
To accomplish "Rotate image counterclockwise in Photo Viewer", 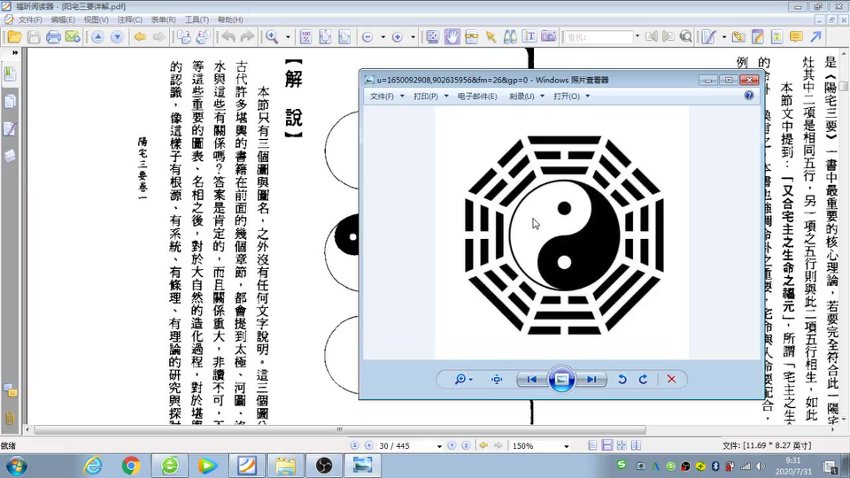I will (622, 379).
